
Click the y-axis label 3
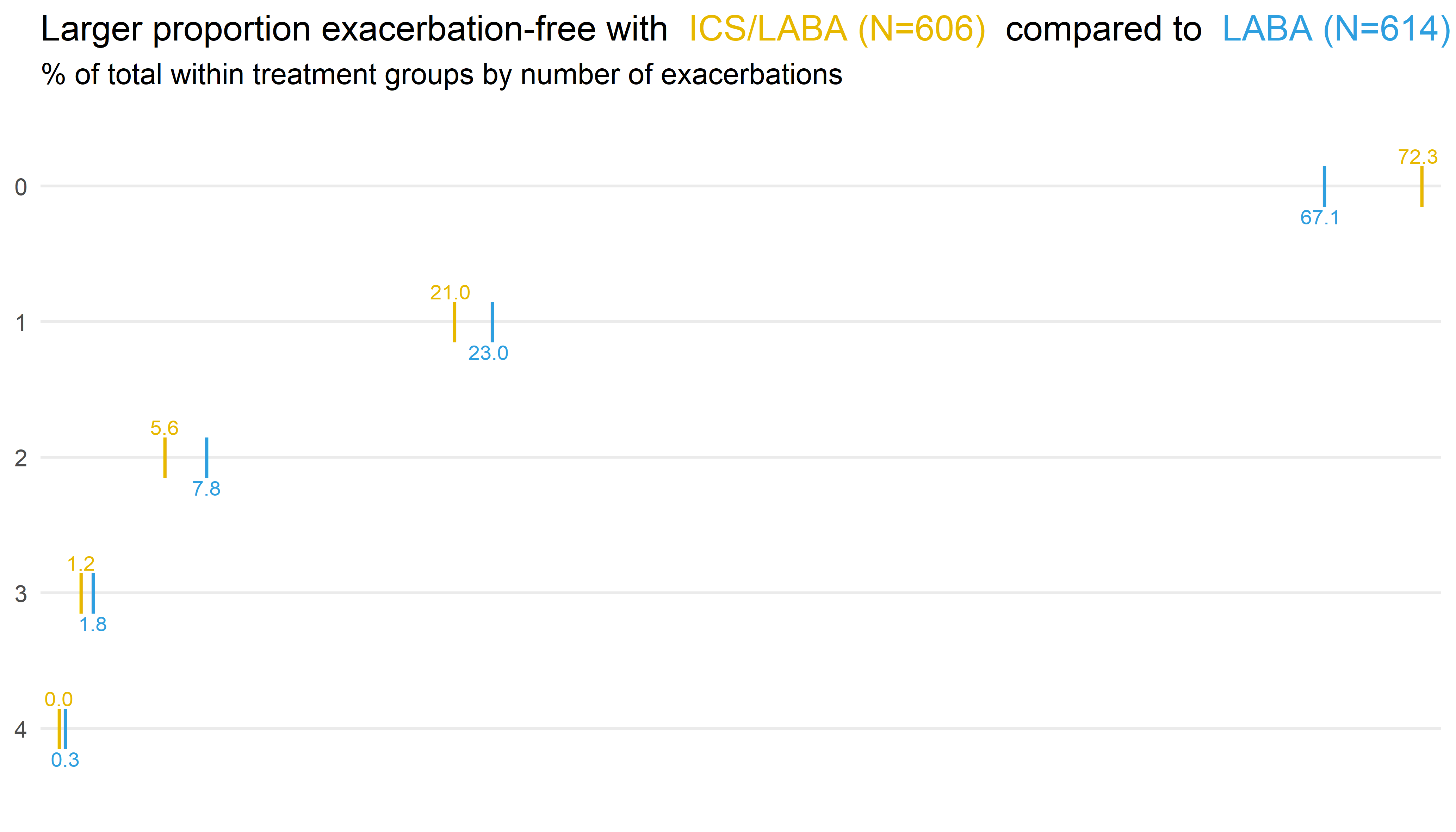tap(20, 594)
